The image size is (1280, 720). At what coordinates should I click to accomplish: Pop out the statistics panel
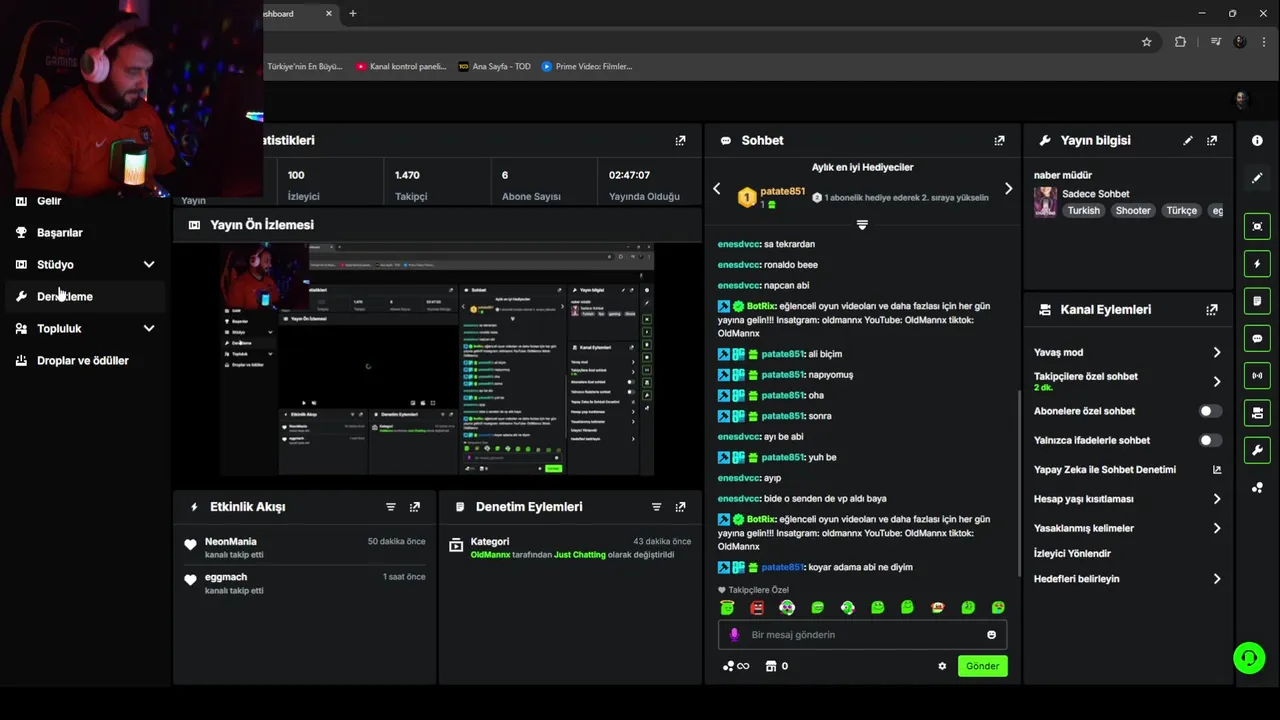point(680,141)
